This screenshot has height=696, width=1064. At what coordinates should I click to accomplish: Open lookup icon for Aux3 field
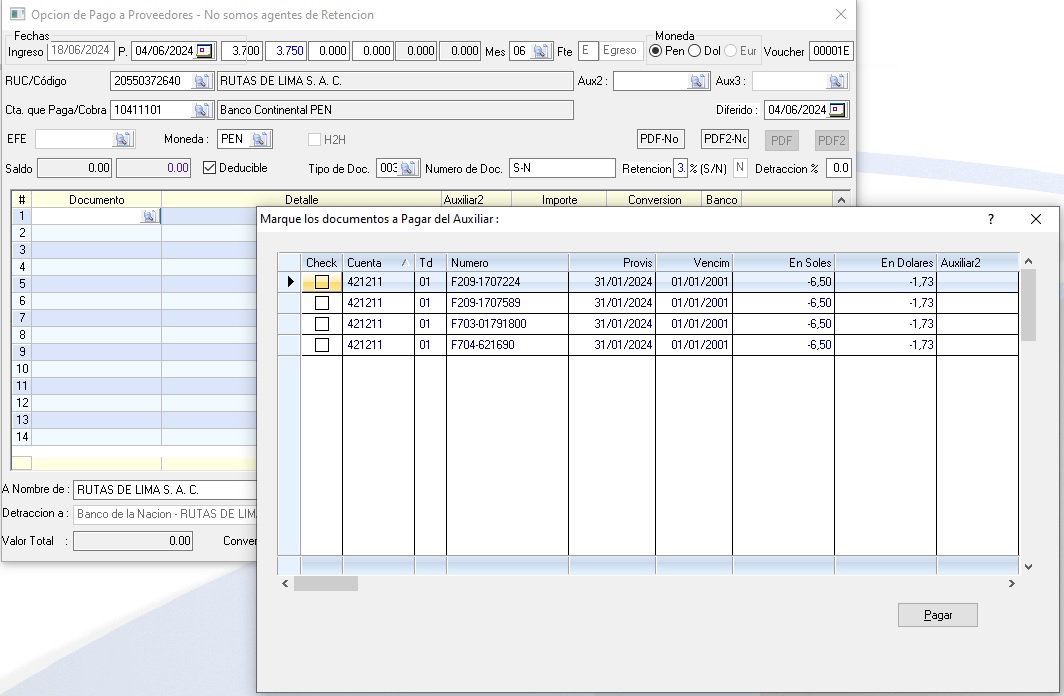[x=836, y=81]
